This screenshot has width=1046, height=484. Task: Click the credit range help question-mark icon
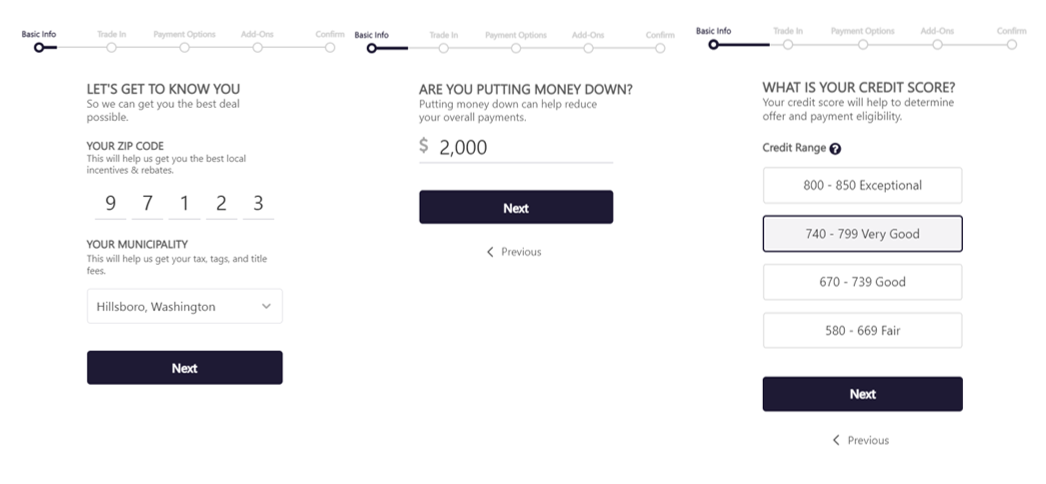[x=835, y=149]
